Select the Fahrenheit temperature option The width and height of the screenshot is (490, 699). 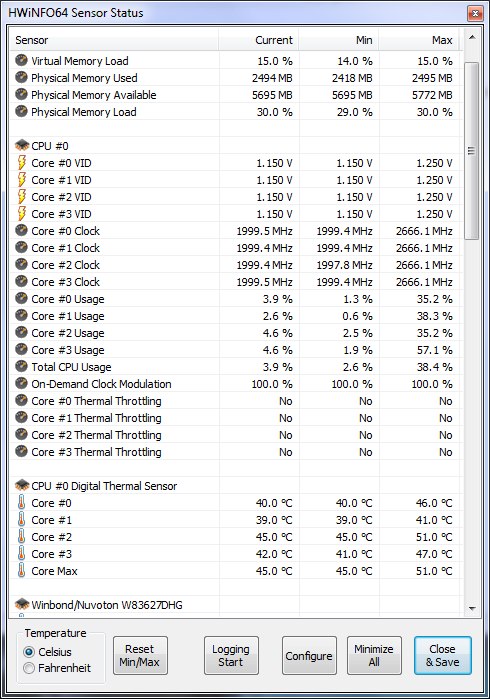point(29,668)
